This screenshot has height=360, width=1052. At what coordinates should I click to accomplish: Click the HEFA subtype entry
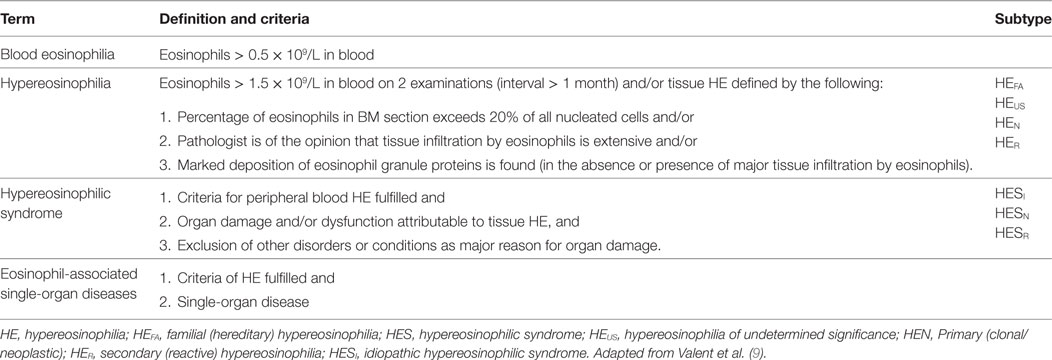pyautogui.click(x=1010, y=86)
